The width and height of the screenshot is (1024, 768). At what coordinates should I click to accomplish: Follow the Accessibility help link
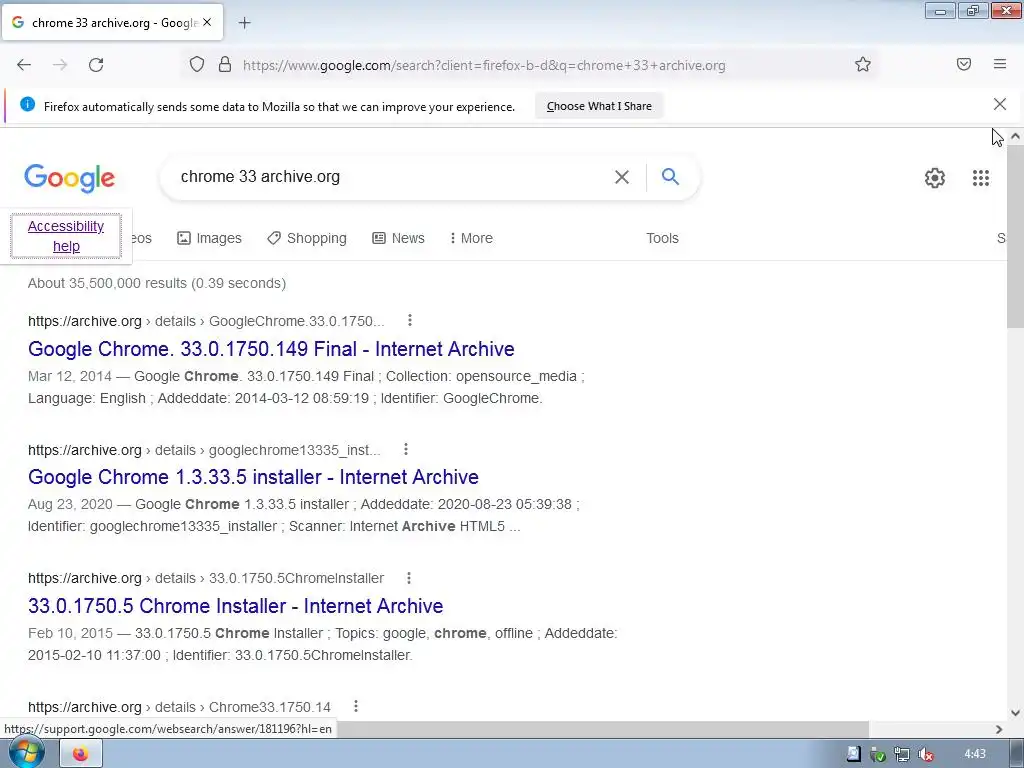tap(66, 236)
